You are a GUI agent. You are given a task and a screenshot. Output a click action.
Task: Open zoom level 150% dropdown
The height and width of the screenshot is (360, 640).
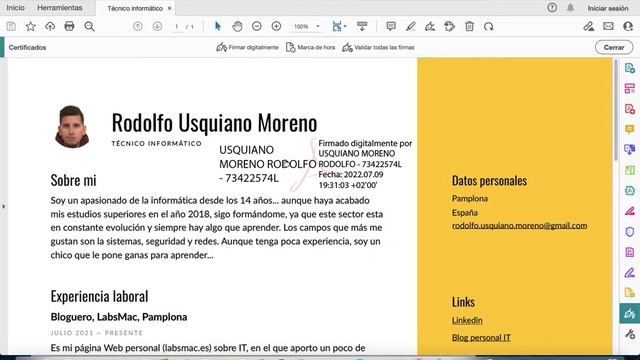tap(306, 27)
